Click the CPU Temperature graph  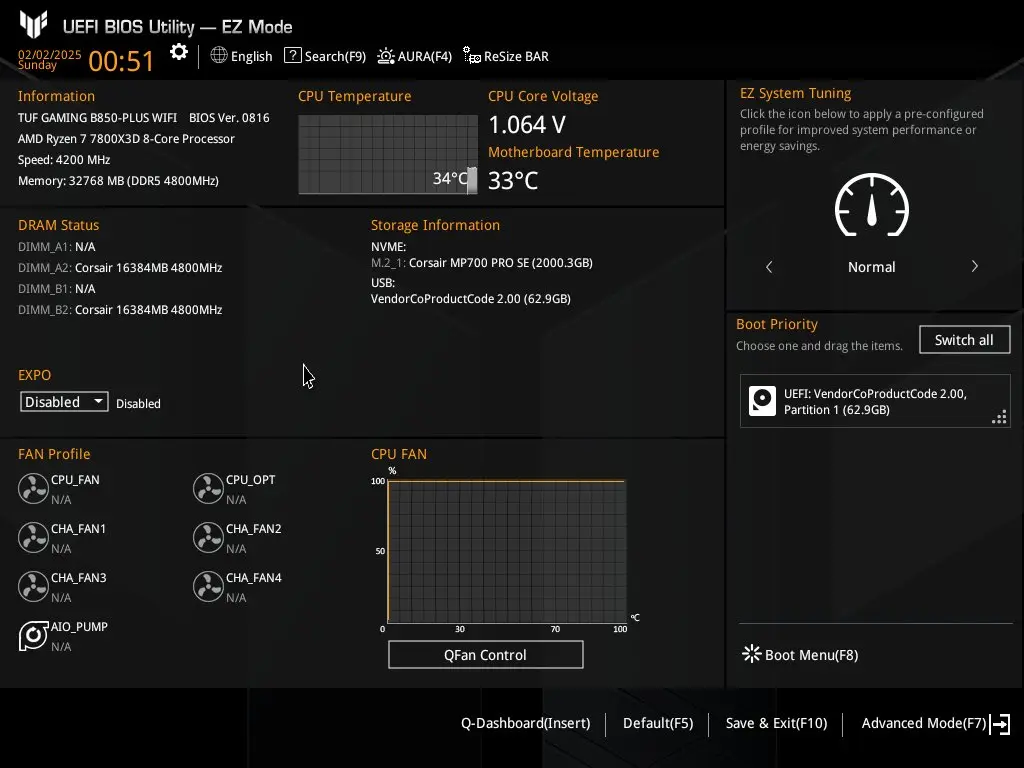click(x=388, y=154)
